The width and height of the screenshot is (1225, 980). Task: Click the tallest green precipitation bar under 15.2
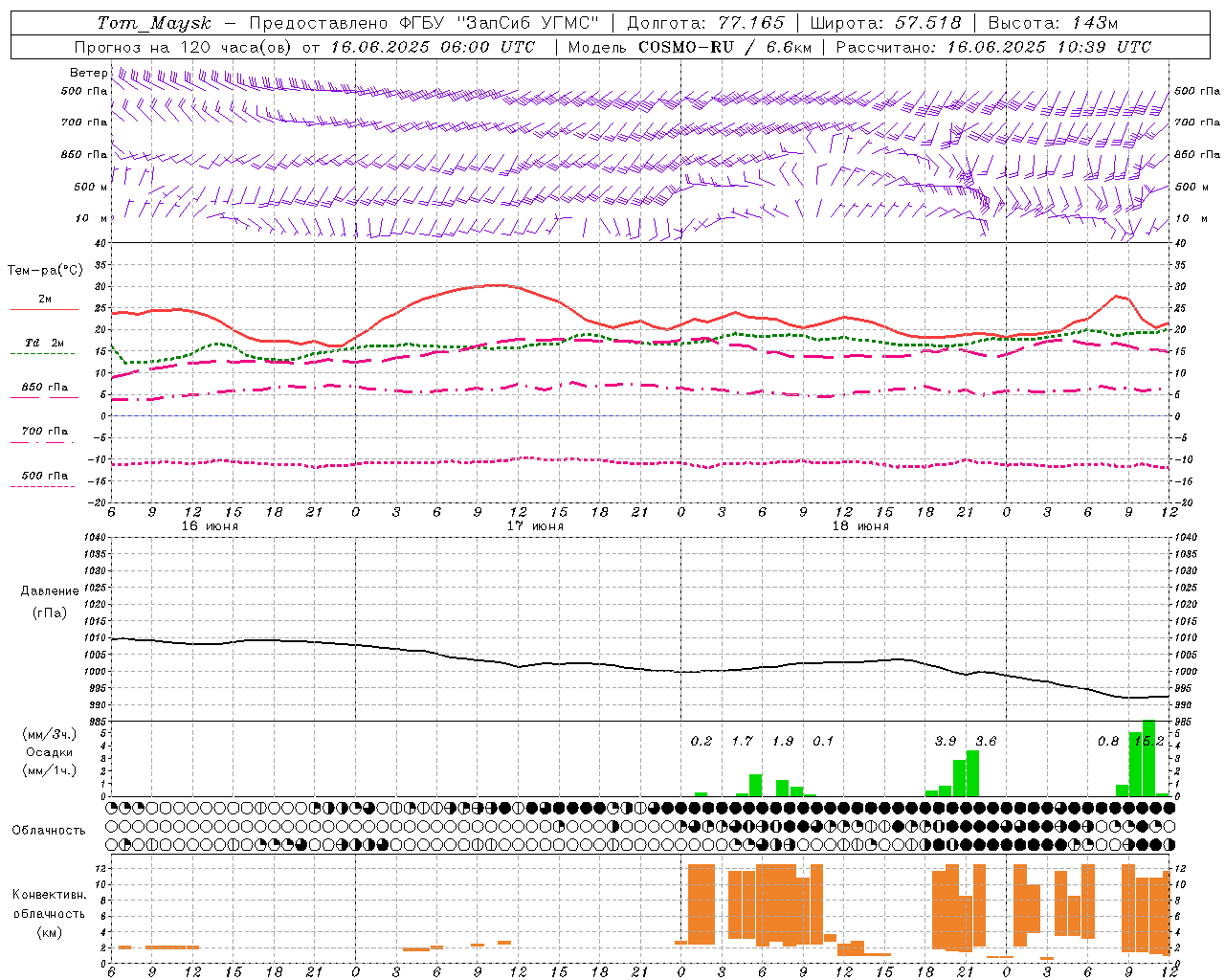(x=1148, y=758)
